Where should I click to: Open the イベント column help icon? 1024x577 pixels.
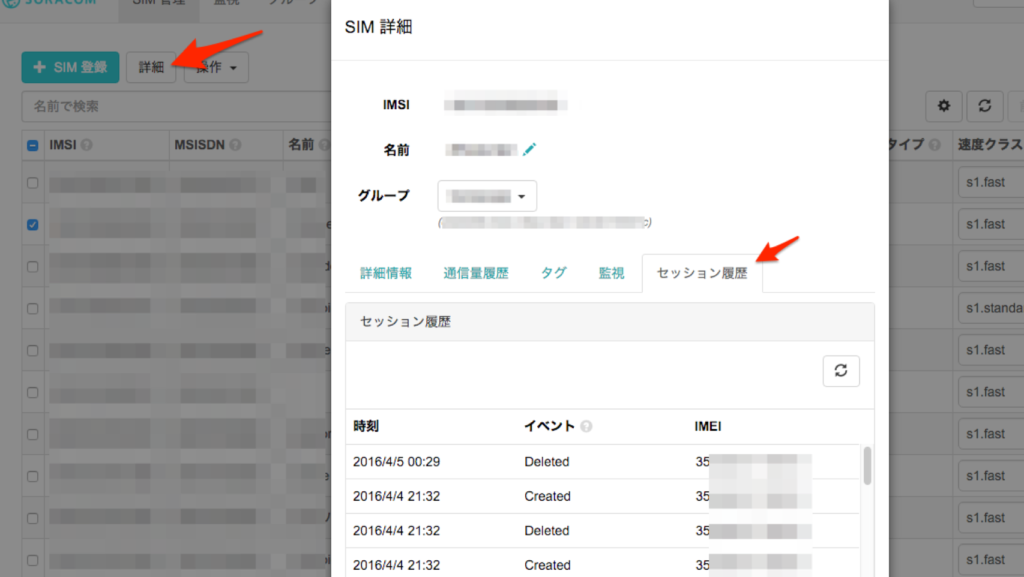point(586,425)
